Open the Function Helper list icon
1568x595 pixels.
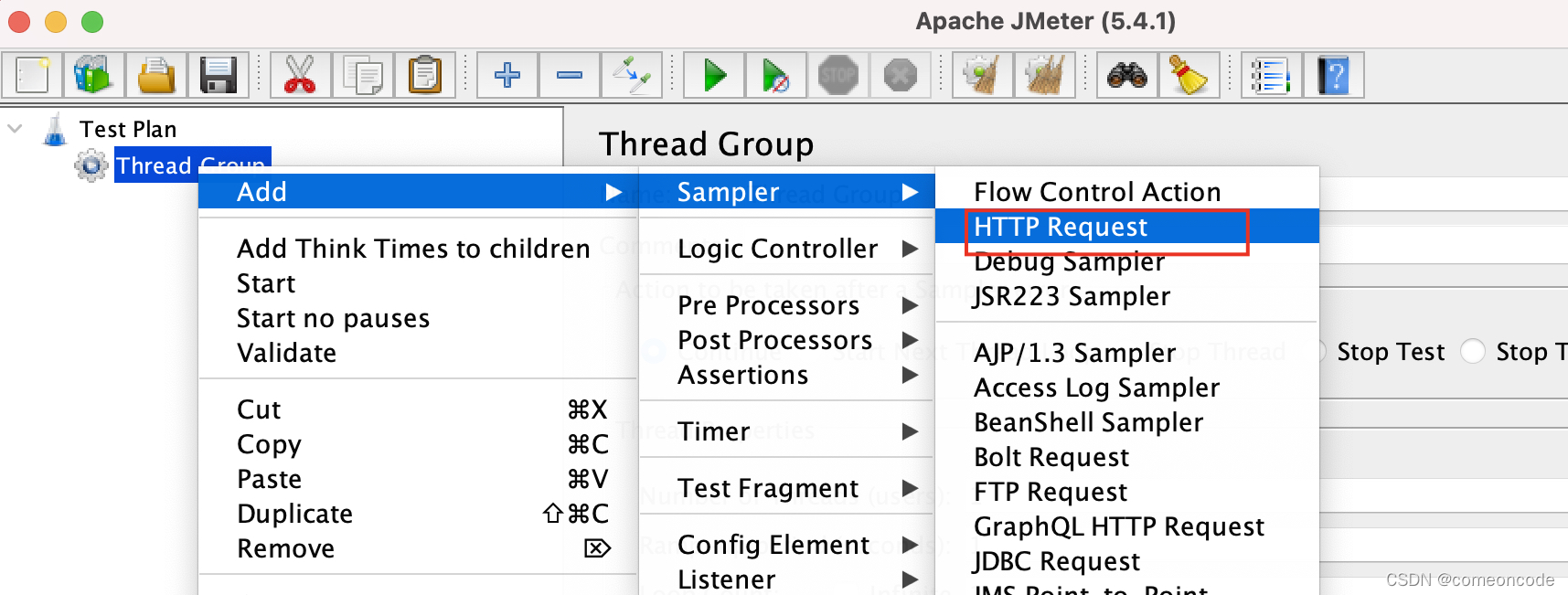[x=1272, y=75]
